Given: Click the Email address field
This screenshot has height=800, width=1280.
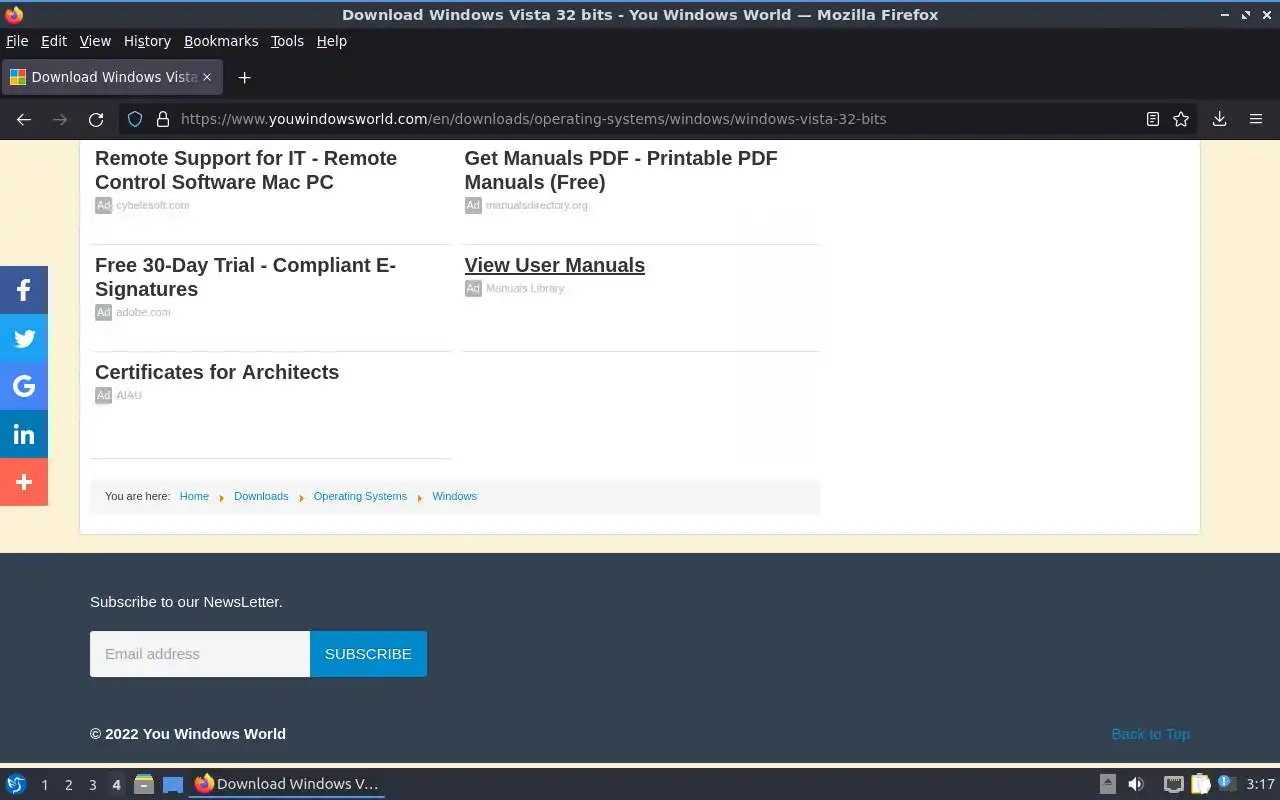Looking at the screenshot, I should coord(200,654).
